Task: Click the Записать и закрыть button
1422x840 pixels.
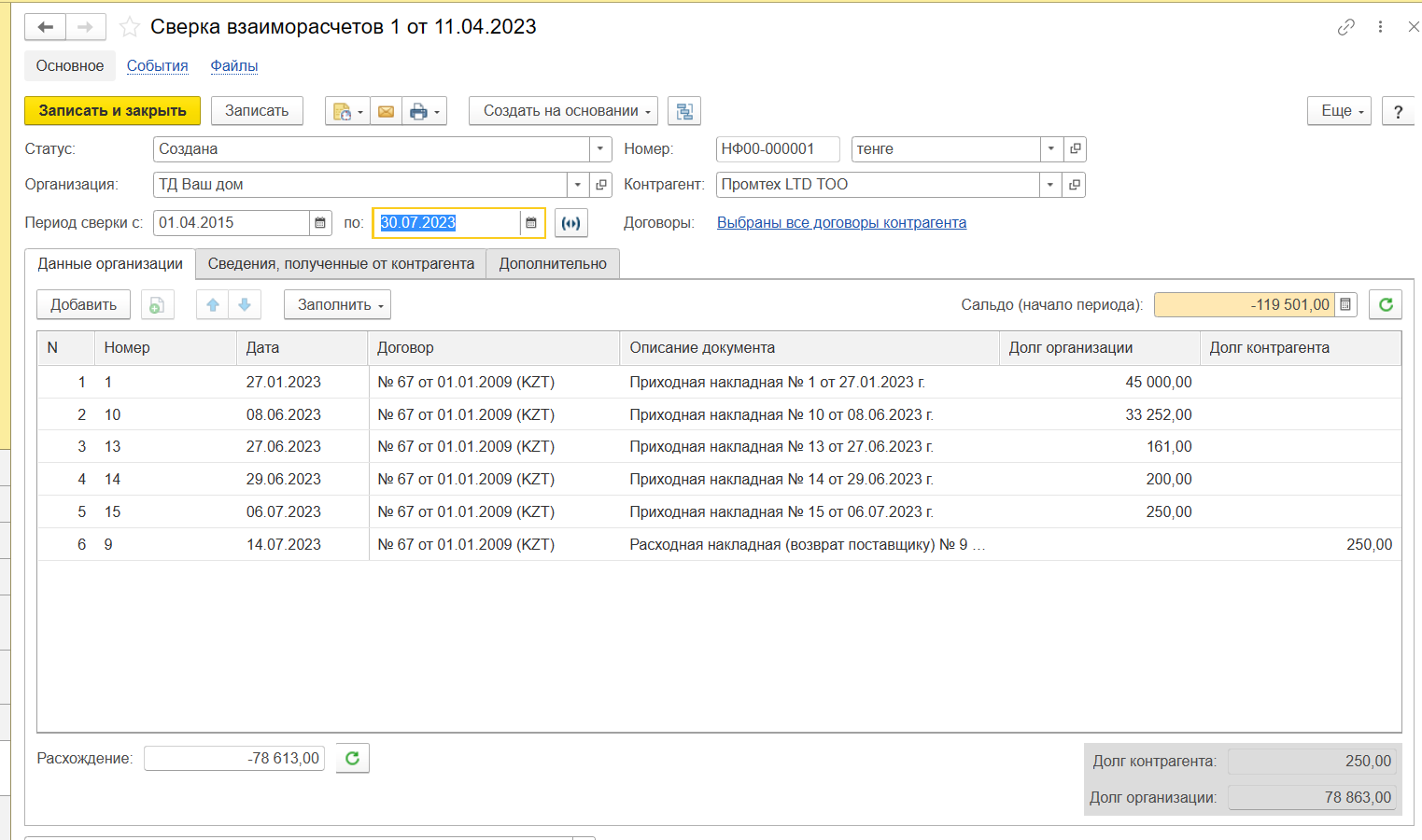Action: tap(112, 111)
